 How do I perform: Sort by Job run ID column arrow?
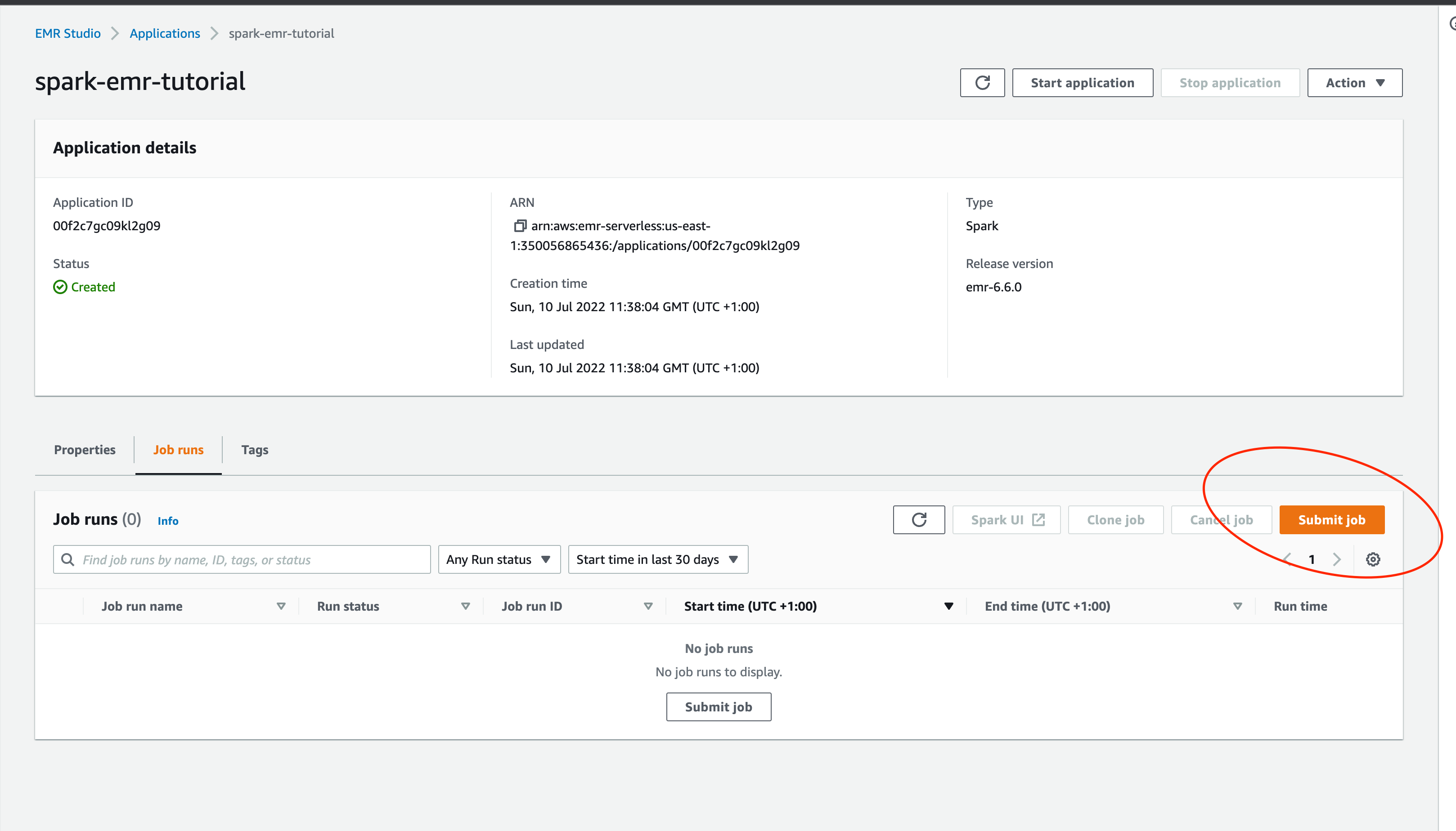point(648,606)
